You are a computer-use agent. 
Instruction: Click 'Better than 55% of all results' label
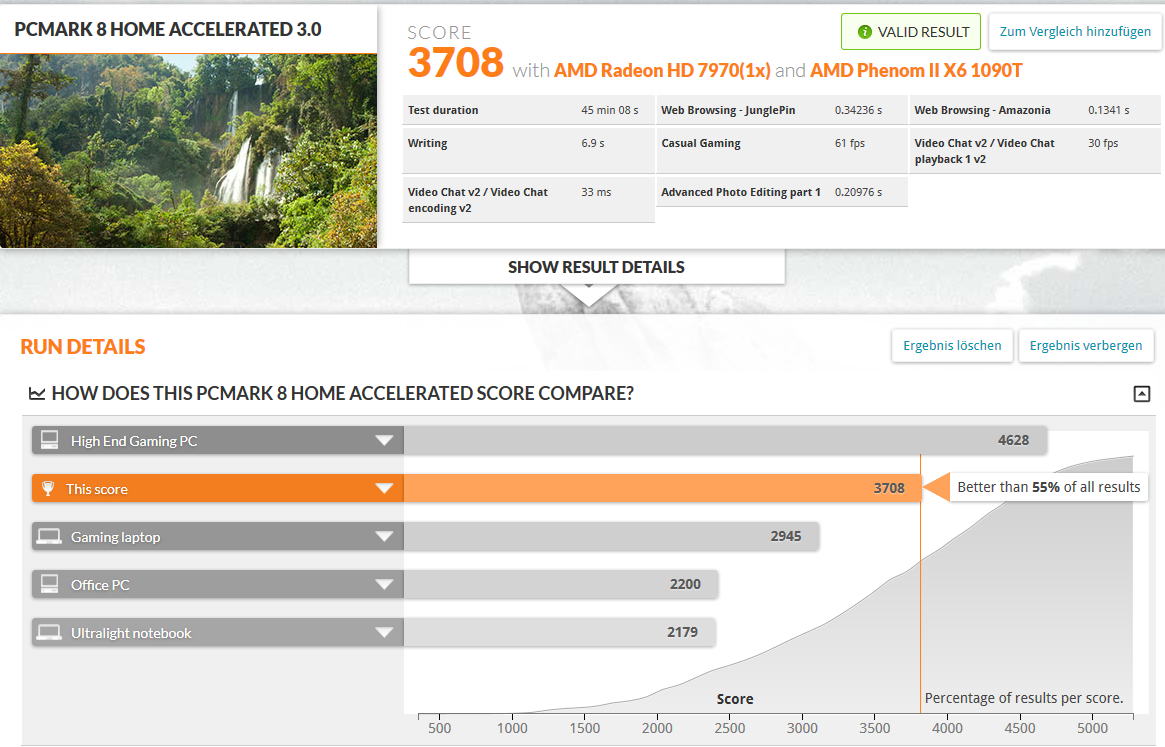pos(1048,487)
